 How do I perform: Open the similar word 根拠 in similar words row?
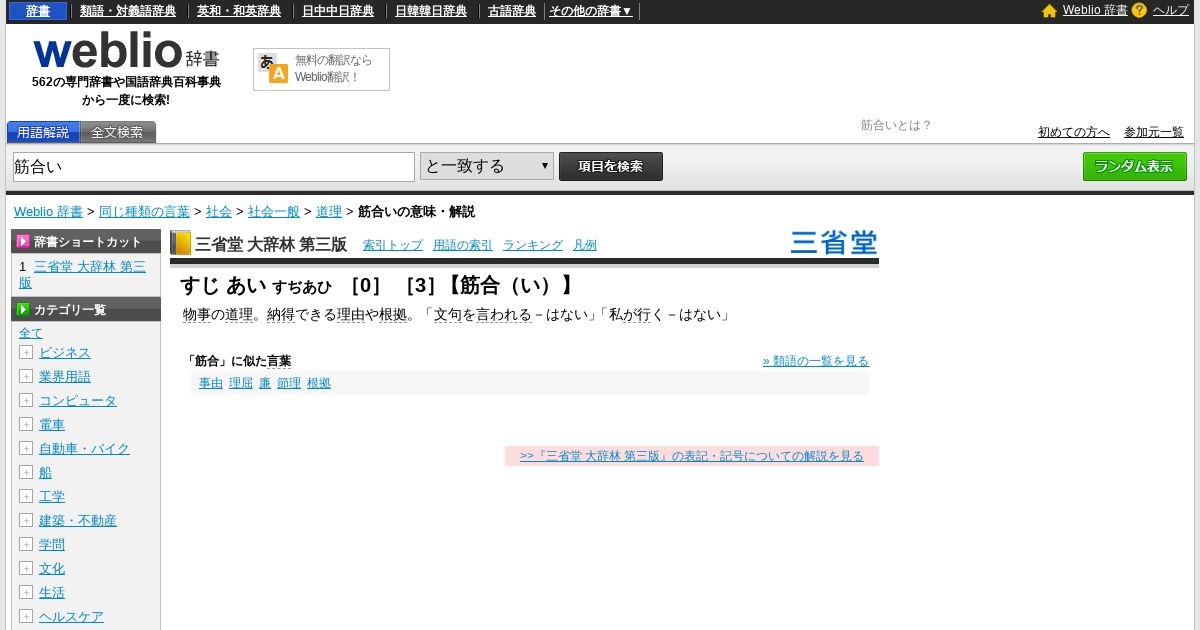pos(319,383)
